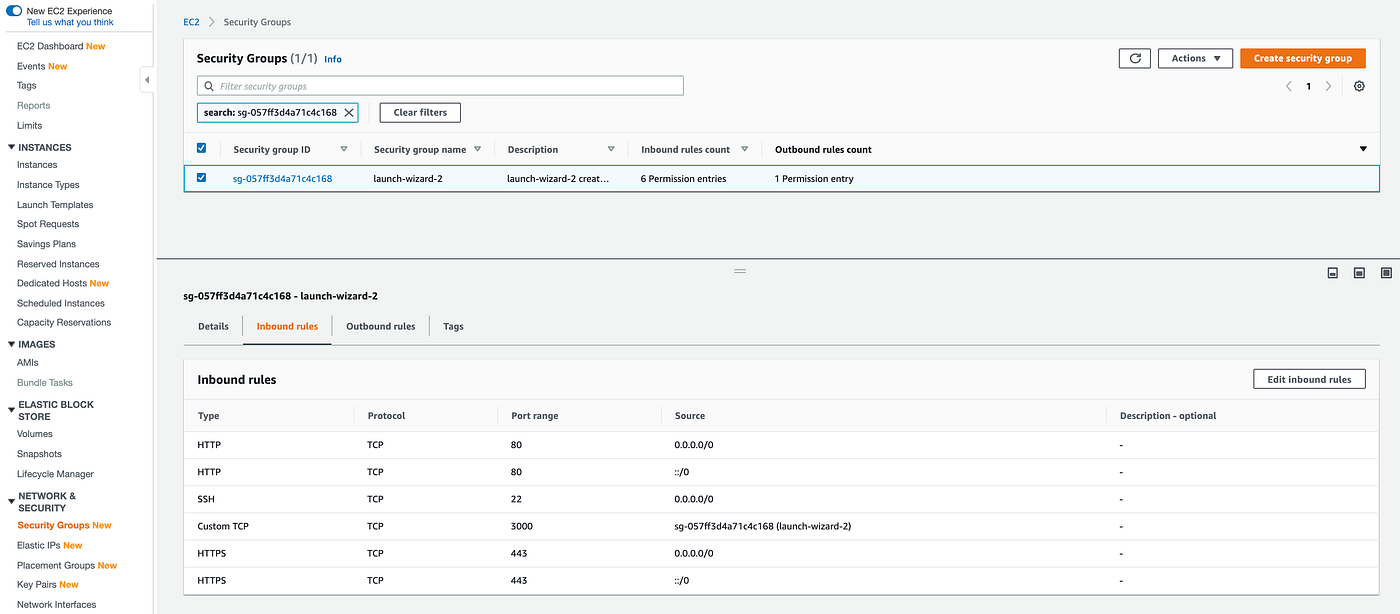Open the table column options arrow

tap(1363, 149)
